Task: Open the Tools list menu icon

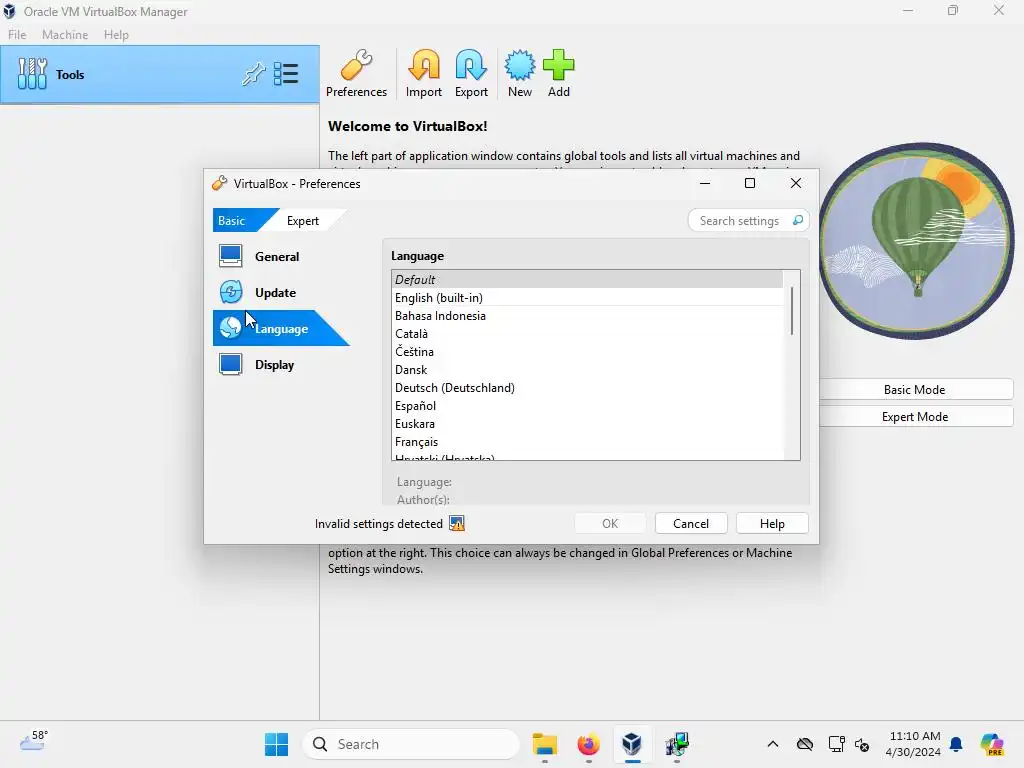Action: click(286, 74)
